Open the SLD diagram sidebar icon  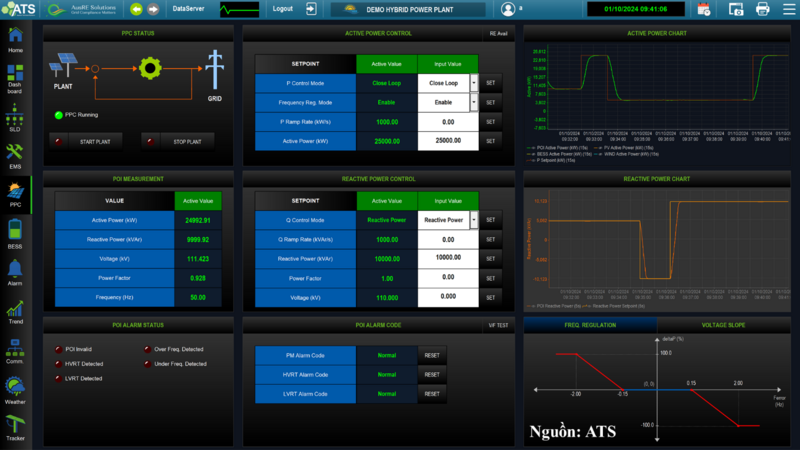coord(14,115)
